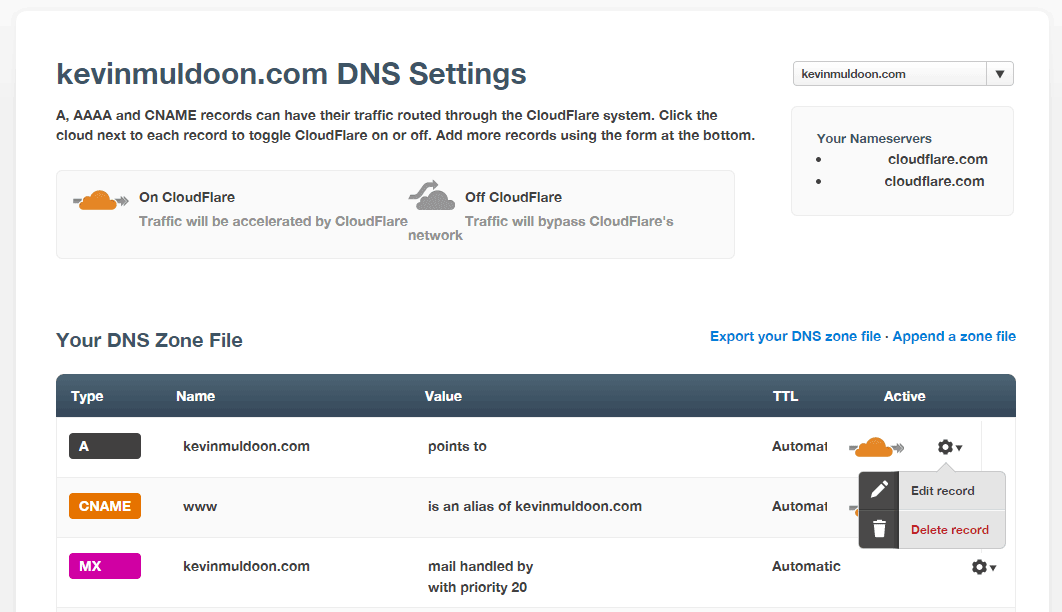Toggle CloudFlare cloud for the A record
Viewport: 1062px width, 612px height.
876,447
